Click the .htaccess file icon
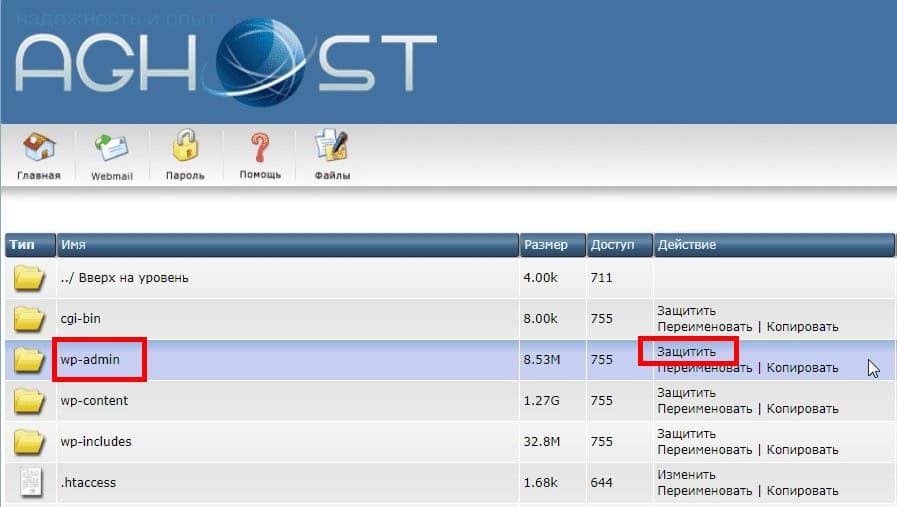 click(x=30, y=482)
